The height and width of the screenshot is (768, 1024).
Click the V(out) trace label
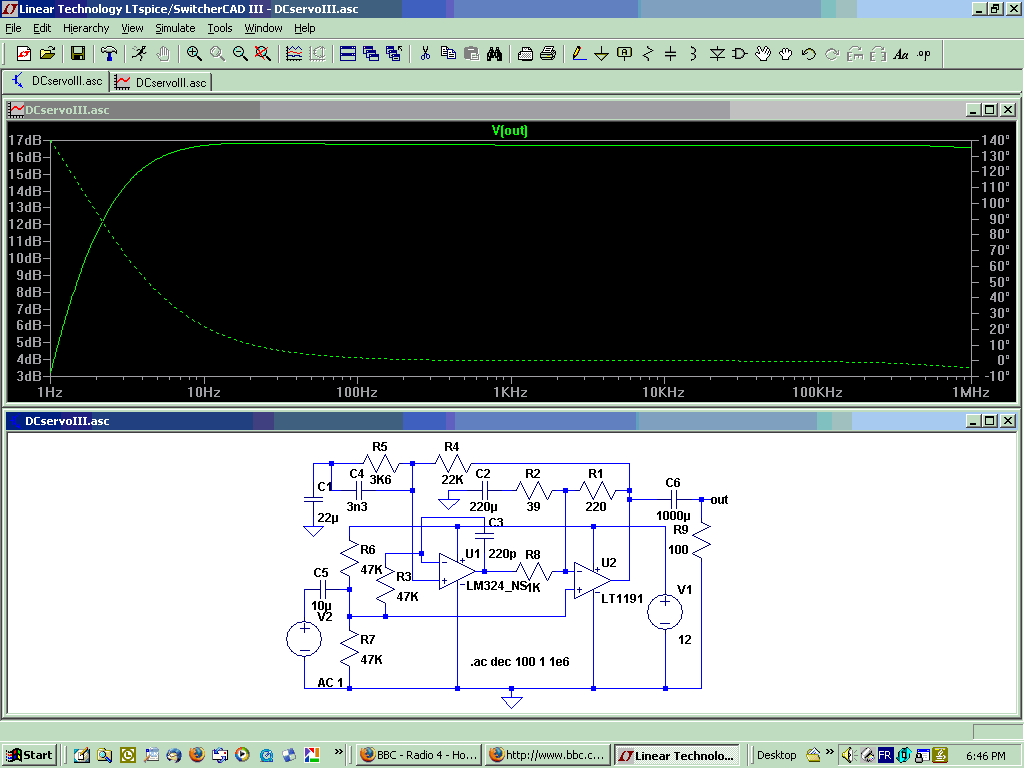509,131
